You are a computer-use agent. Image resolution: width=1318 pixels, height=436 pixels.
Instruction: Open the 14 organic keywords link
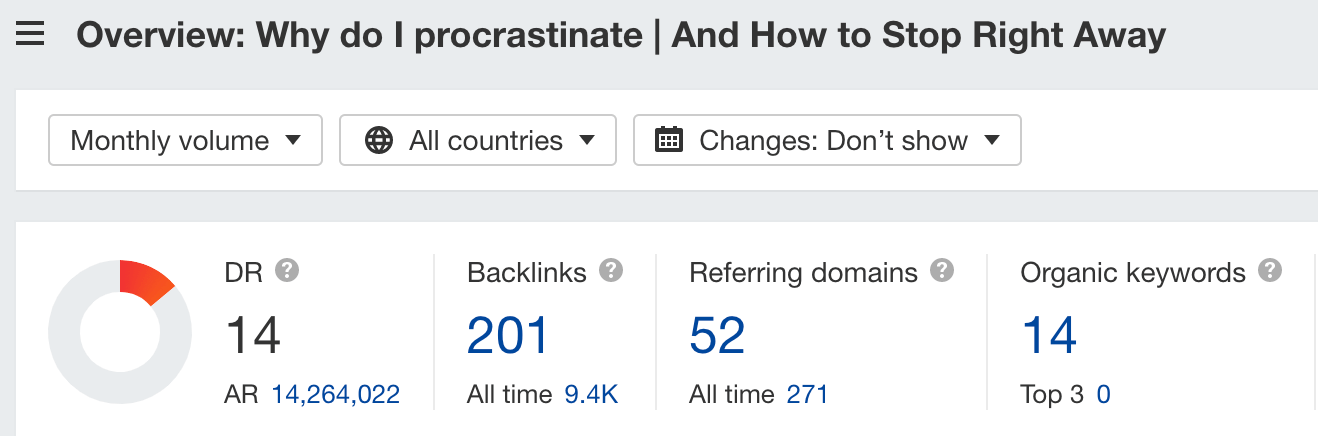(x=1049, y=335)
